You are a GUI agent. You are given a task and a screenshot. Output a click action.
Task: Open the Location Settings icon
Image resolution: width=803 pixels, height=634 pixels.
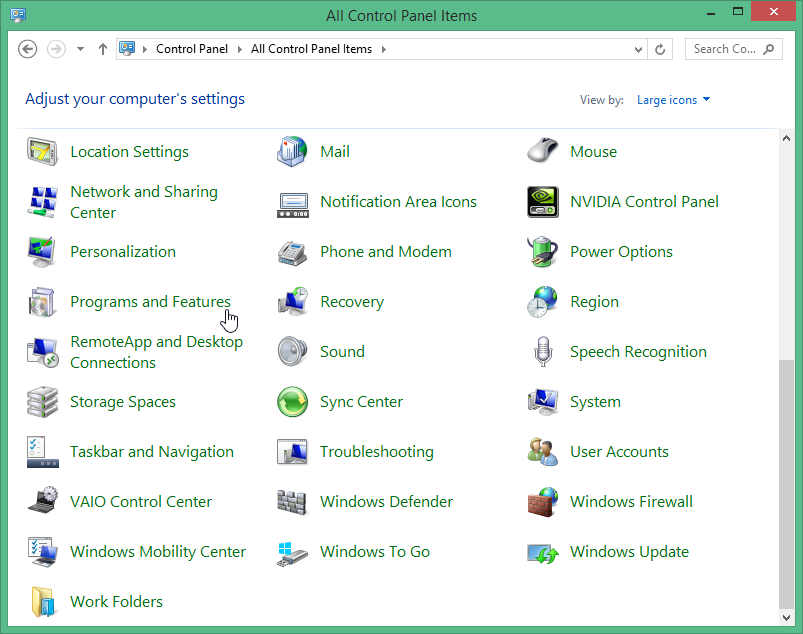(43, 152)
